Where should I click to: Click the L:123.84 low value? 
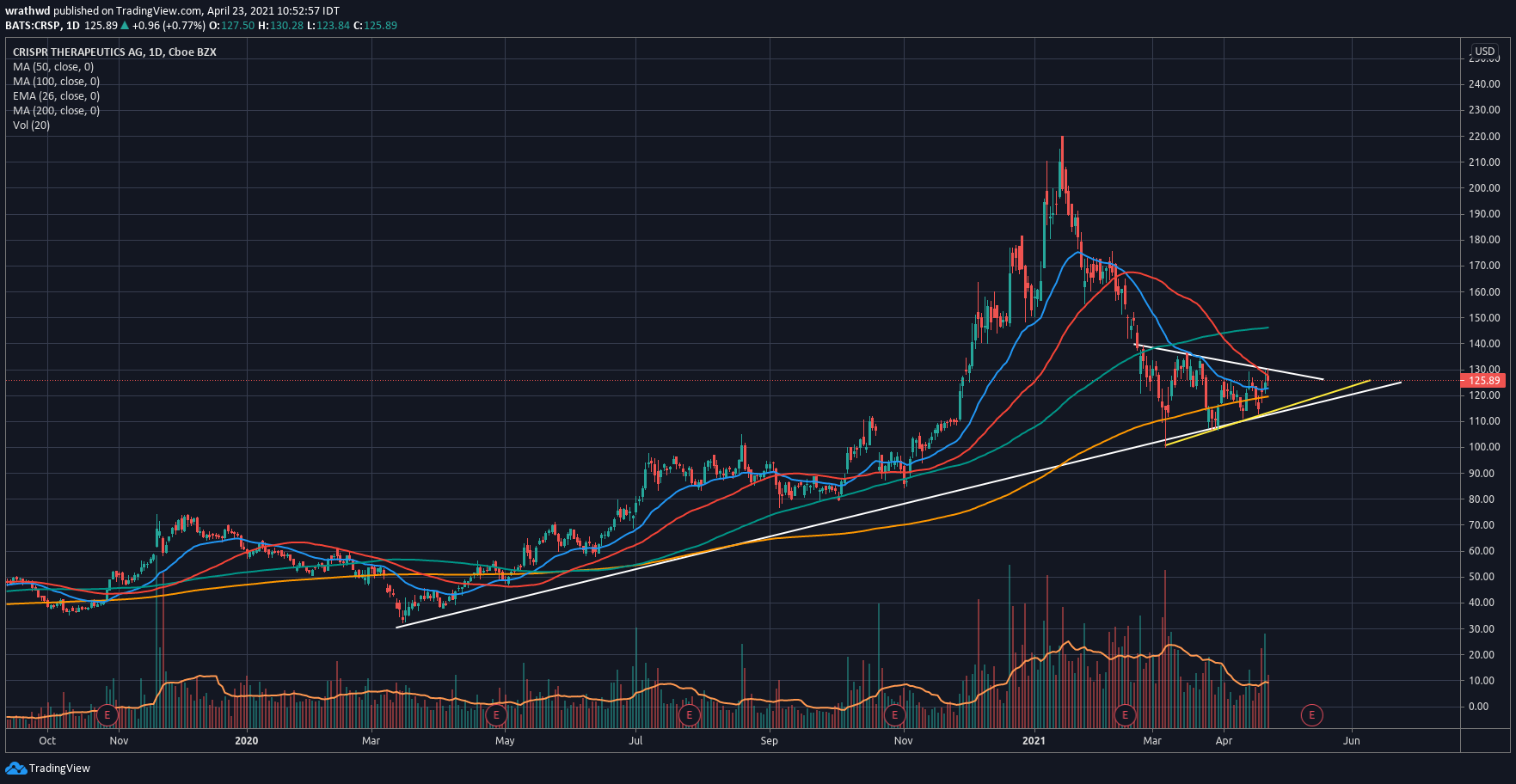[x=328, y=26]
